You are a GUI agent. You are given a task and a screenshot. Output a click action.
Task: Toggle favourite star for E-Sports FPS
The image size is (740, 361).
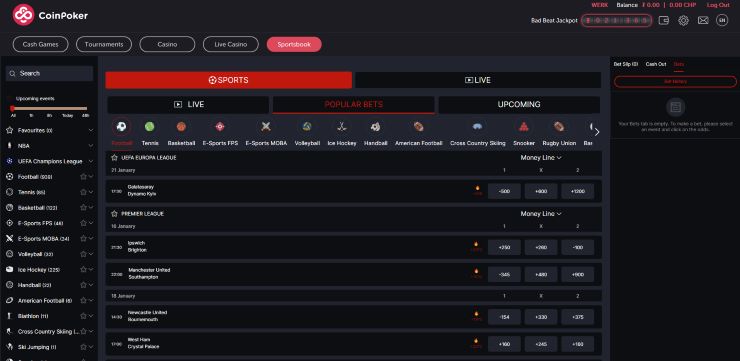[x=84, y=223]
